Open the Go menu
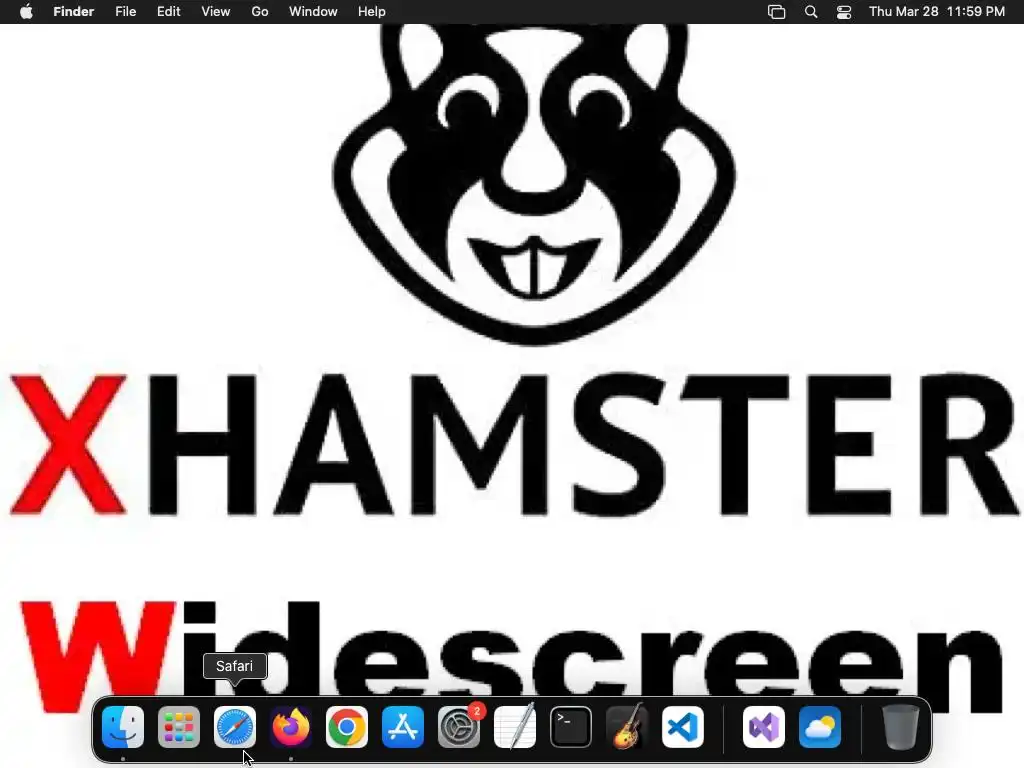 260,12
